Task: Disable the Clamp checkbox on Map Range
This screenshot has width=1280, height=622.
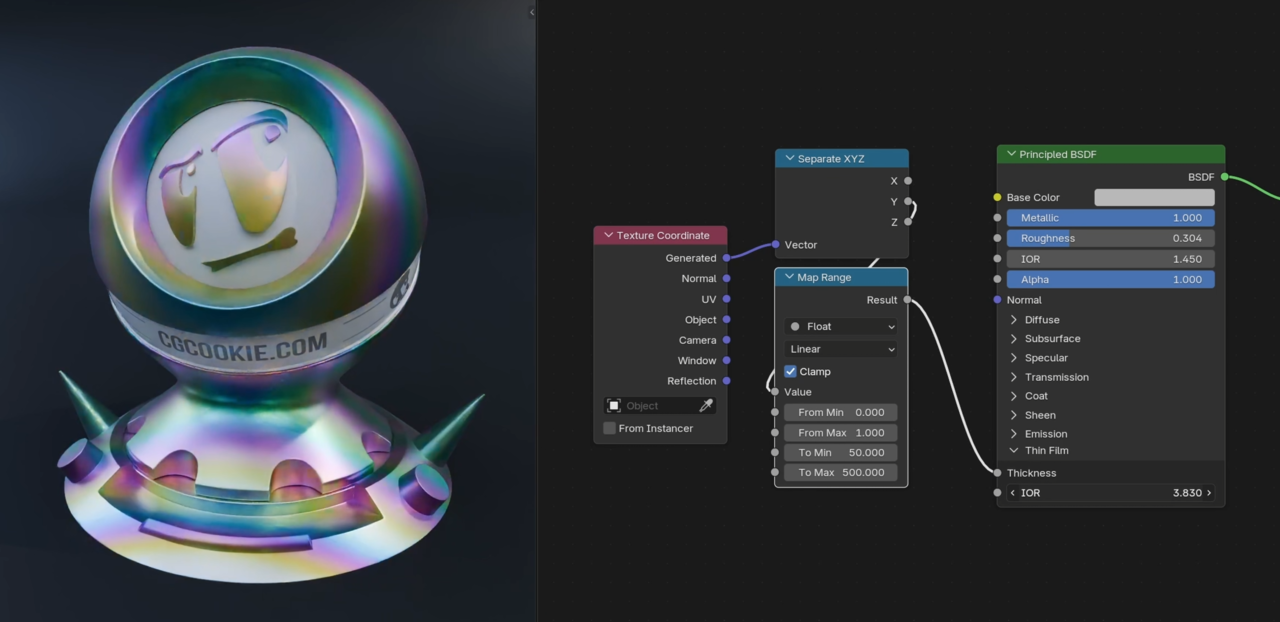Action: point(790,371)
